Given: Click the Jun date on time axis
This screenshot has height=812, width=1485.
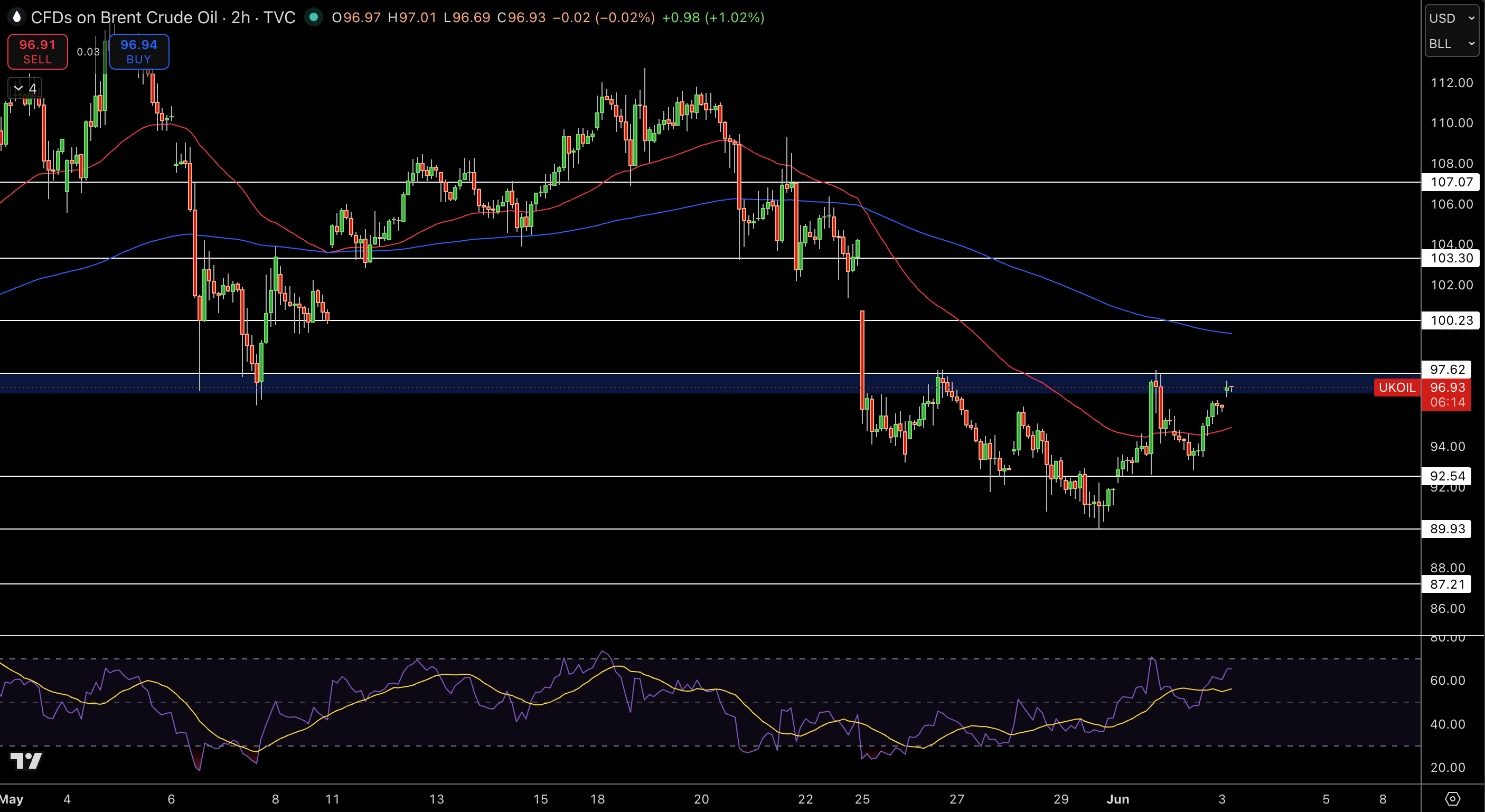Looking at the screenshot, I should [x=1118, y=799].
